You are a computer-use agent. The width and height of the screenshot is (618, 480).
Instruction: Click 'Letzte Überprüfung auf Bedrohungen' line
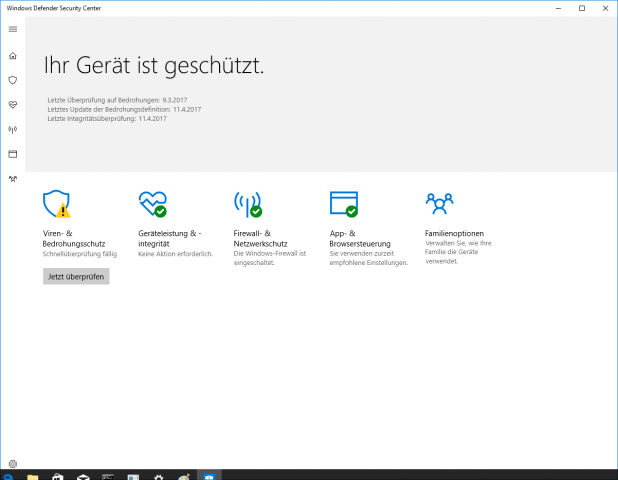coord(117,100)
